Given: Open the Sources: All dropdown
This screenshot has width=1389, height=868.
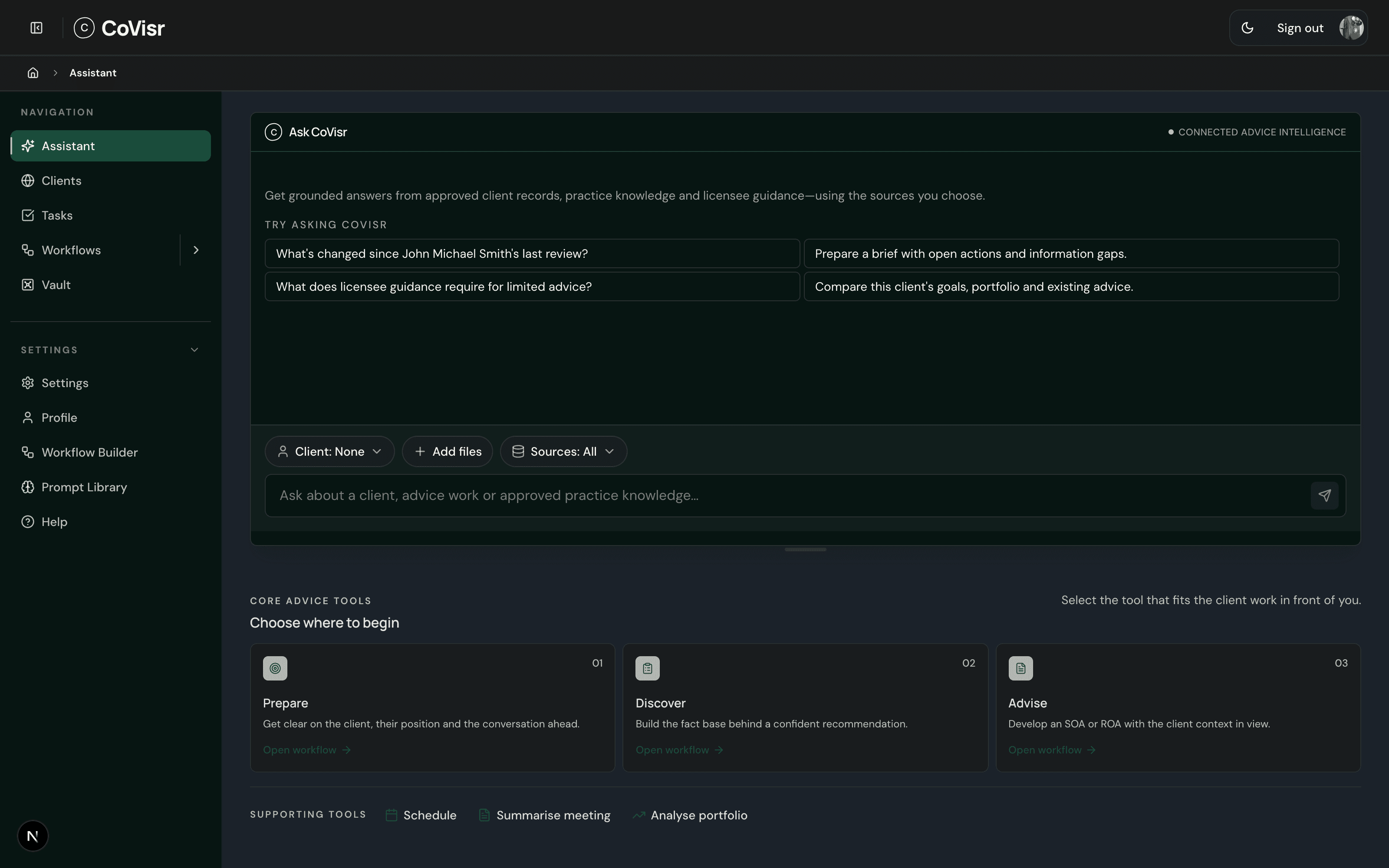Looking at the screenshot, I should [564, 452].
